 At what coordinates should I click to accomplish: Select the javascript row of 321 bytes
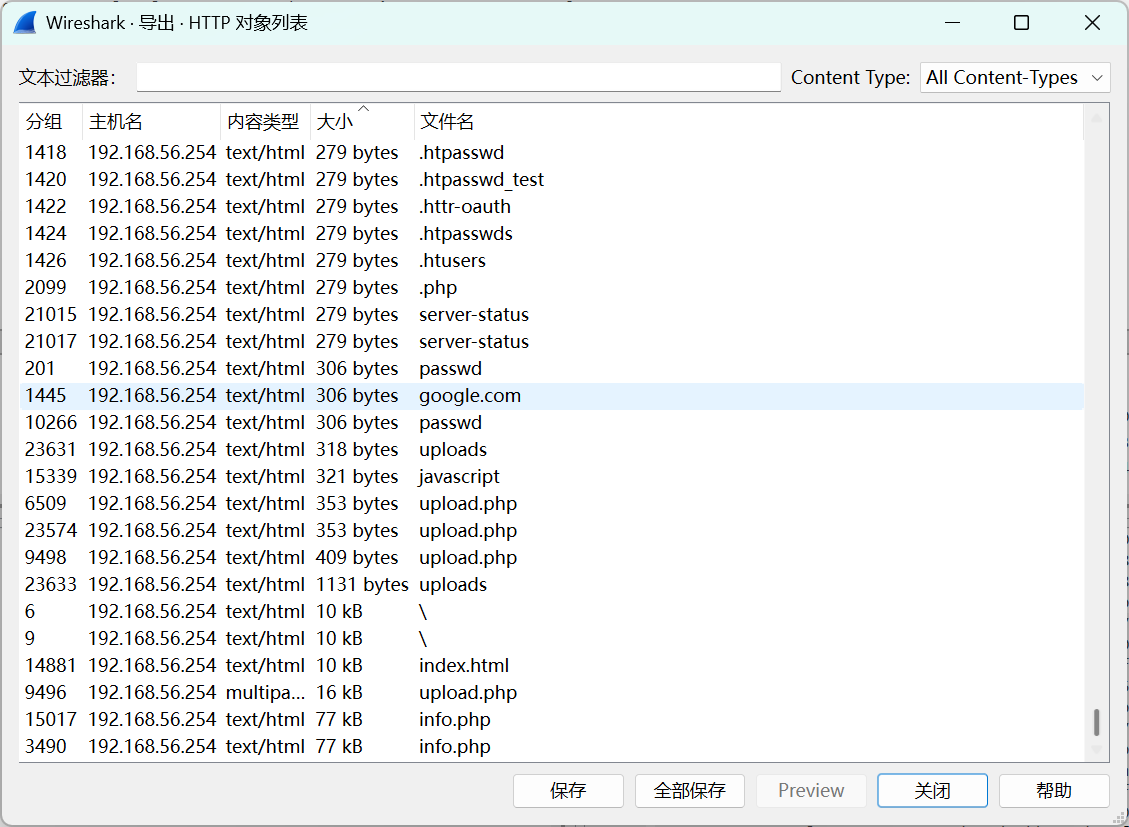tap(459, 477)
